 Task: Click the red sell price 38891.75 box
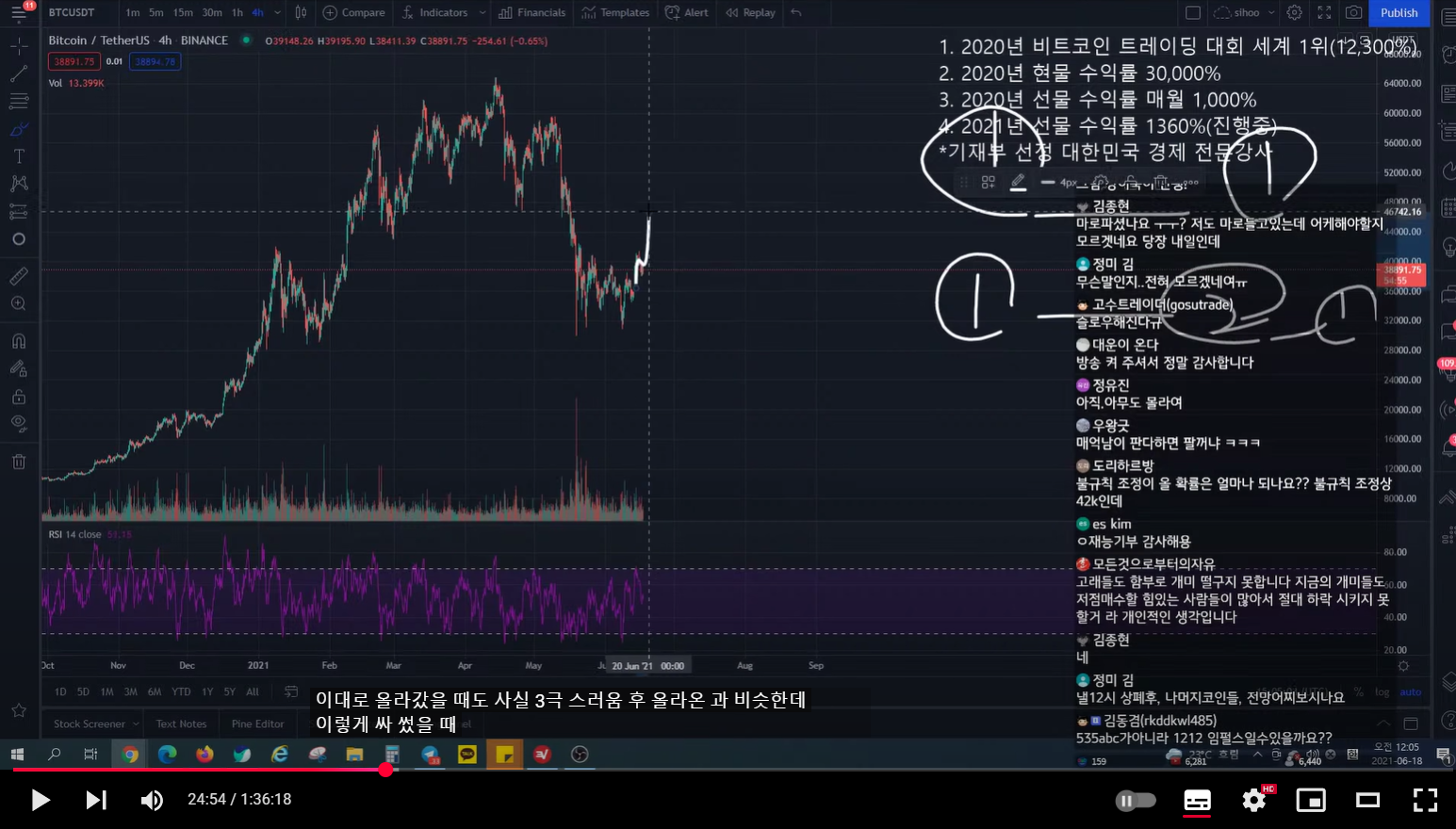[74, 61]
